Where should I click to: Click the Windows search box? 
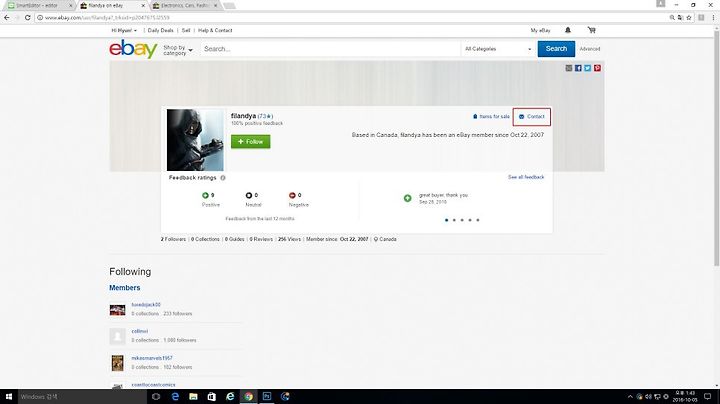pos(83,397)
